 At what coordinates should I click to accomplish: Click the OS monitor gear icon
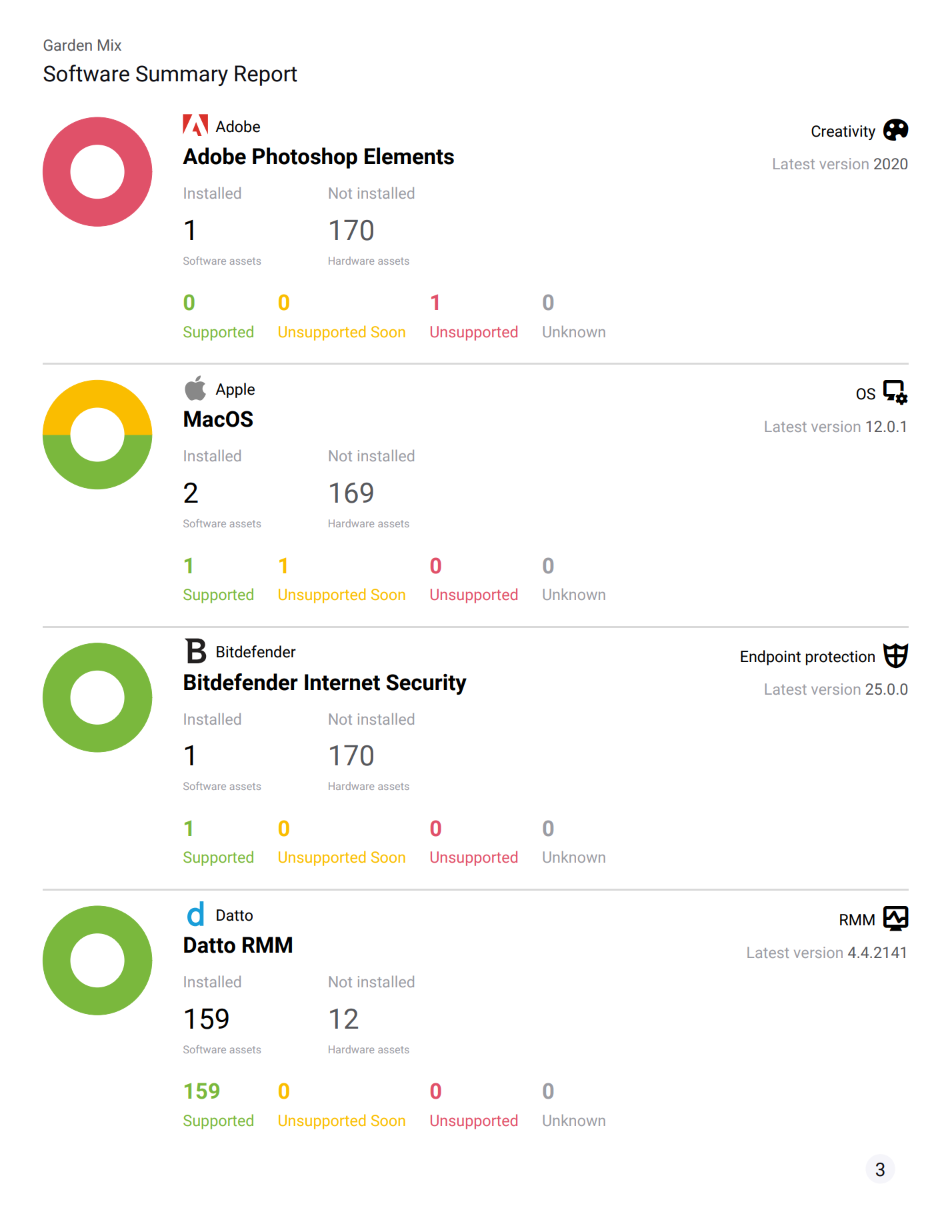895,393
